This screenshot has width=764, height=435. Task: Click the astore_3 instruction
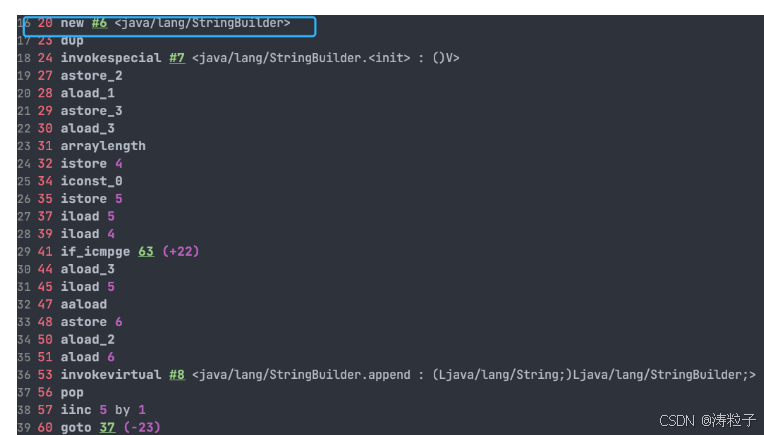91,111
